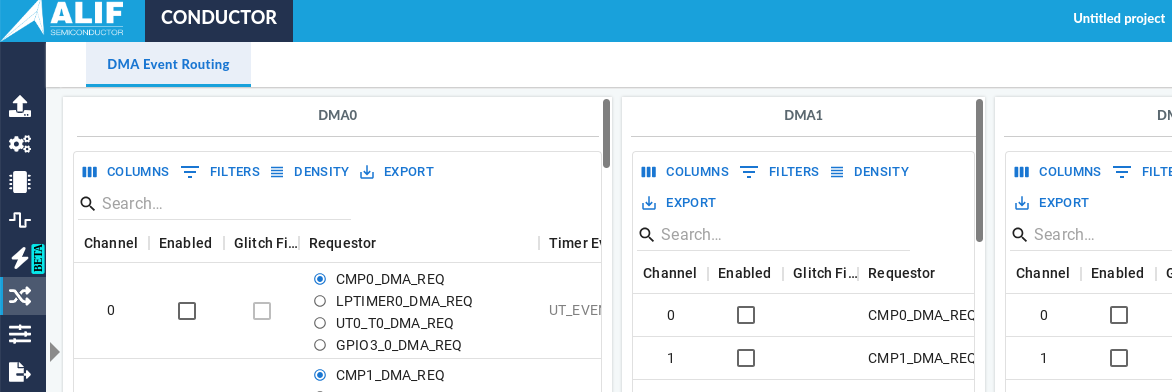Click the DMA0 search magnifier icon

click(x=87, y=203)
